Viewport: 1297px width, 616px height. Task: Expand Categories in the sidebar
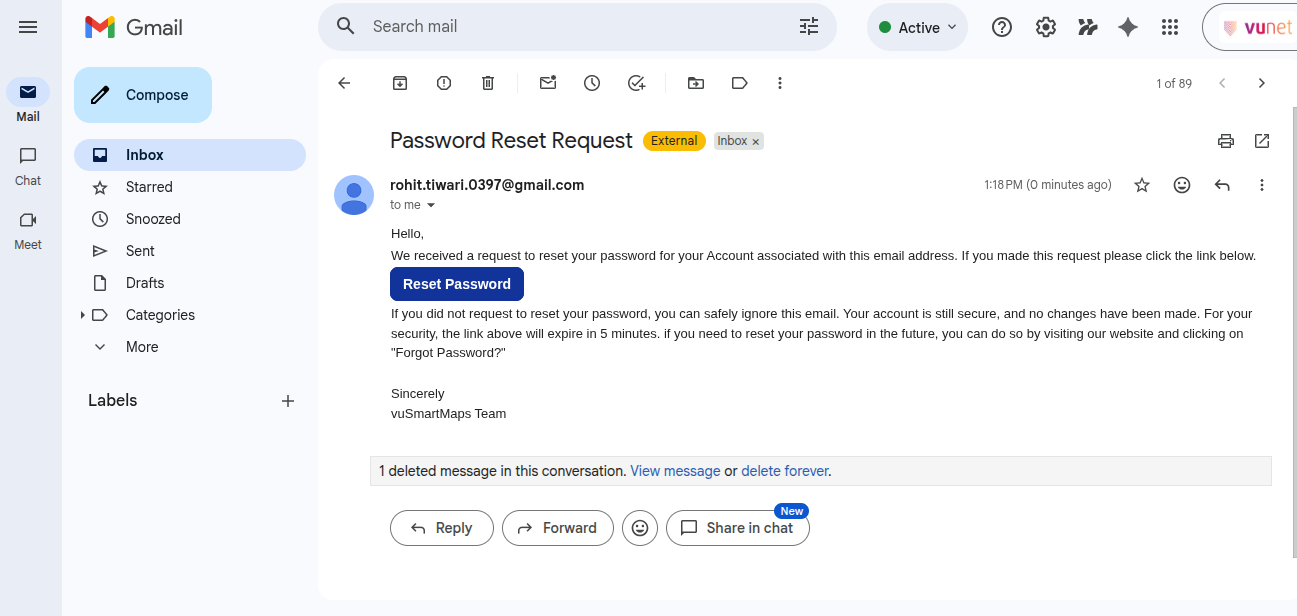(82, 315)
